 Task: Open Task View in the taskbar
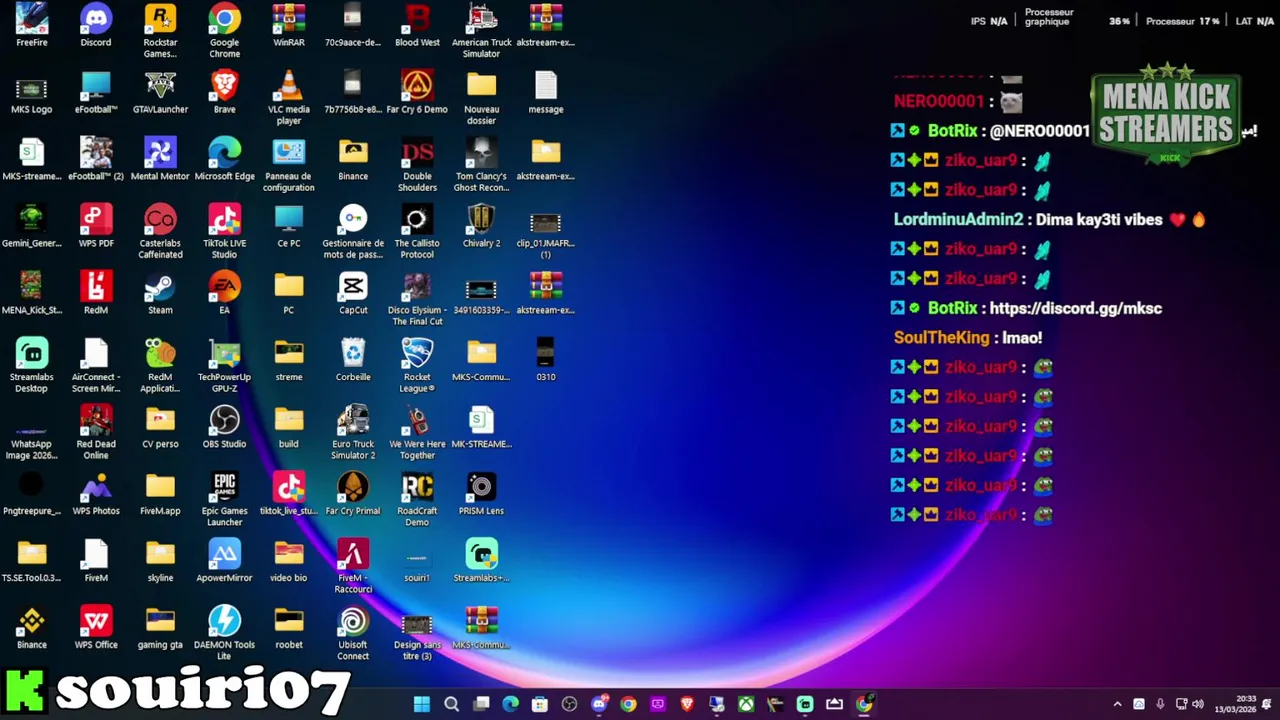tap(481, 704)
